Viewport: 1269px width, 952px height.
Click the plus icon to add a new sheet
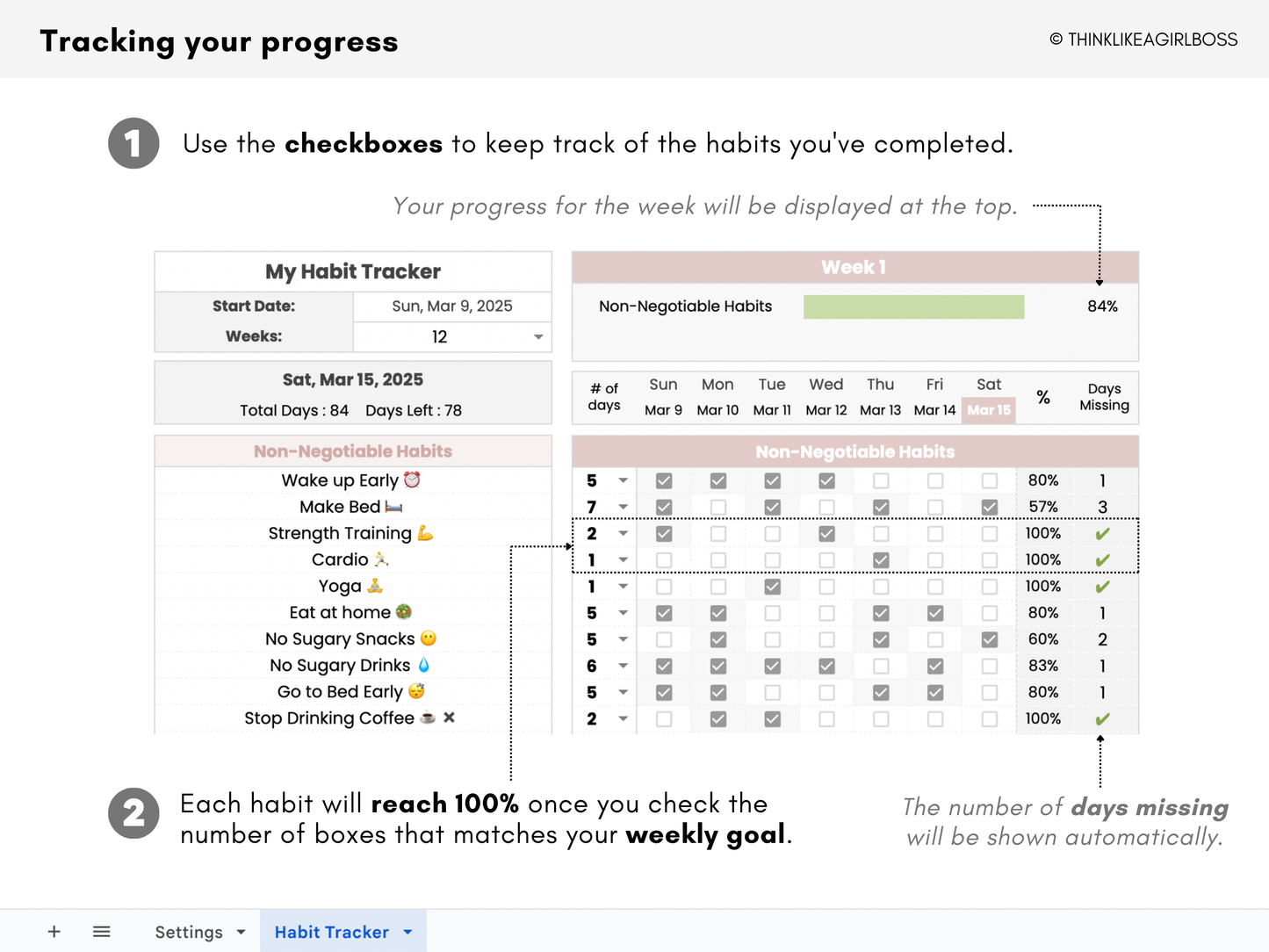pyautogui.click(x=54, y=931)
